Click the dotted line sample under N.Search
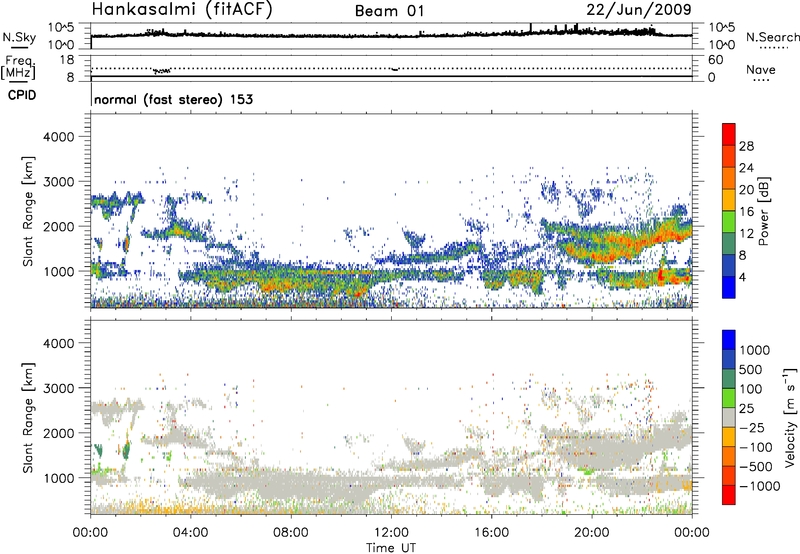Screen dimensions: 800x554 774,48
